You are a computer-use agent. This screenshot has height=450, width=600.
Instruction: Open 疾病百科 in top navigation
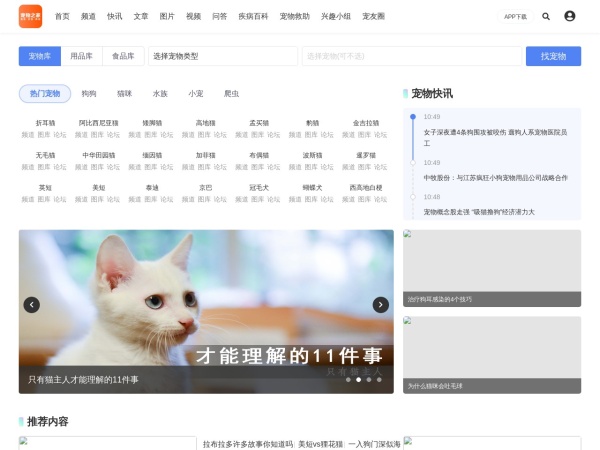pyautogui.click(x=252, y=16)
